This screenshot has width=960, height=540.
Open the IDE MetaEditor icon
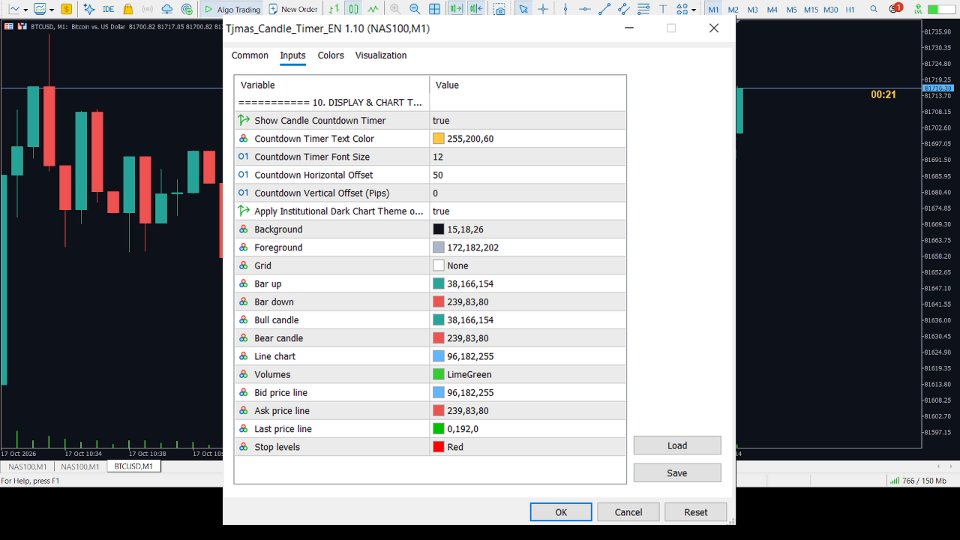[x=108, y=9]
